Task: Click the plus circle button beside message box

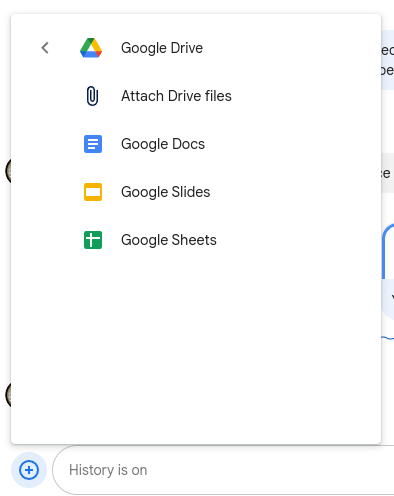Action: pos(29,470)
